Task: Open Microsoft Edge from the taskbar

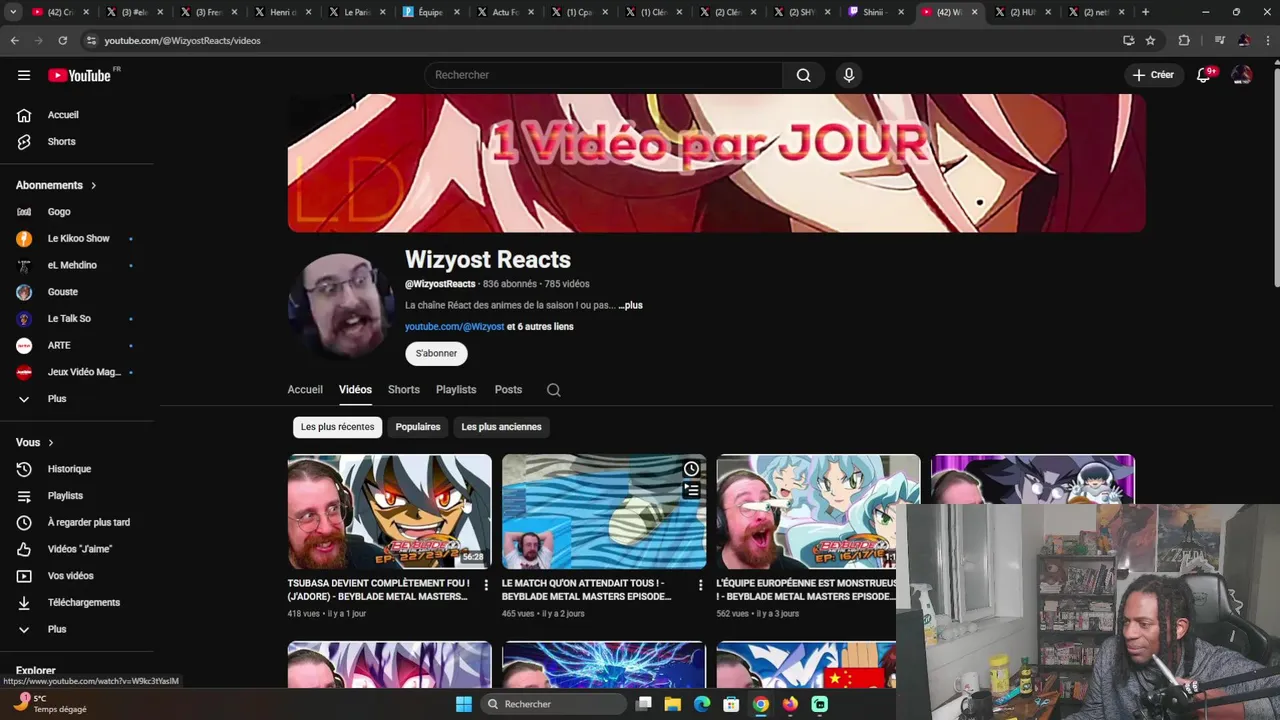Action: (x=702, y=704)
